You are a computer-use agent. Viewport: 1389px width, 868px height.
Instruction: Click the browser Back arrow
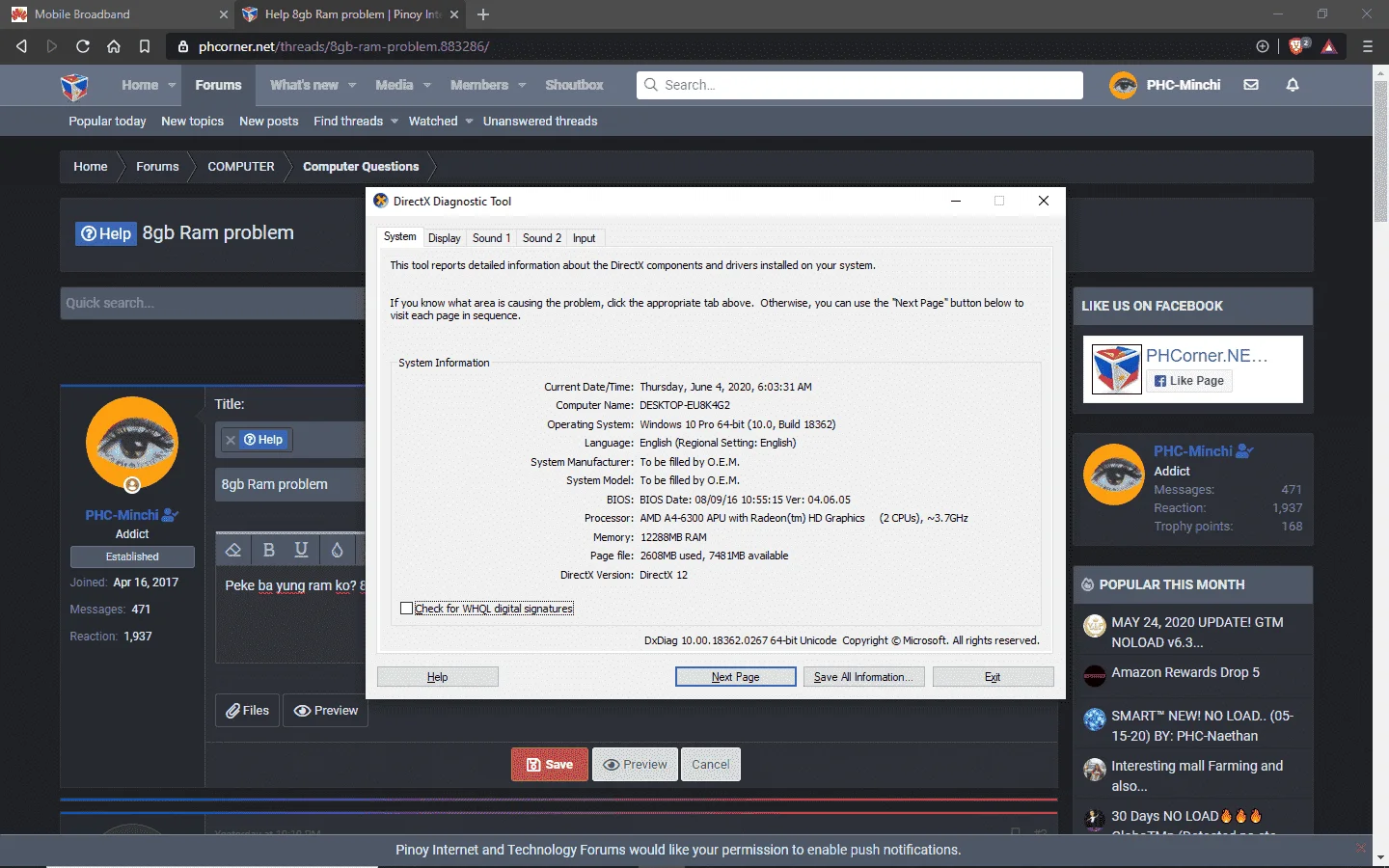click(21, 46)
